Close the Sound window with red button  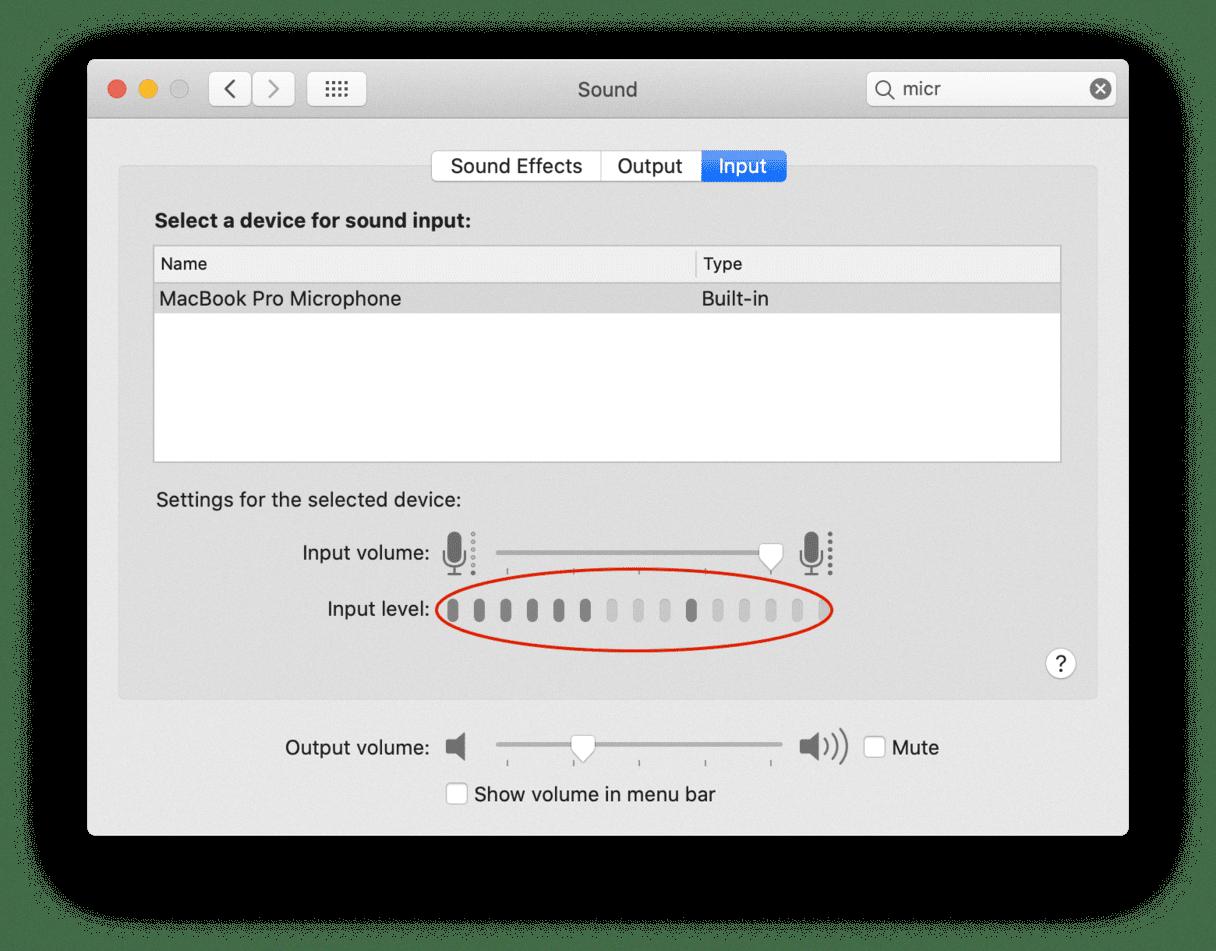[117, 89]
